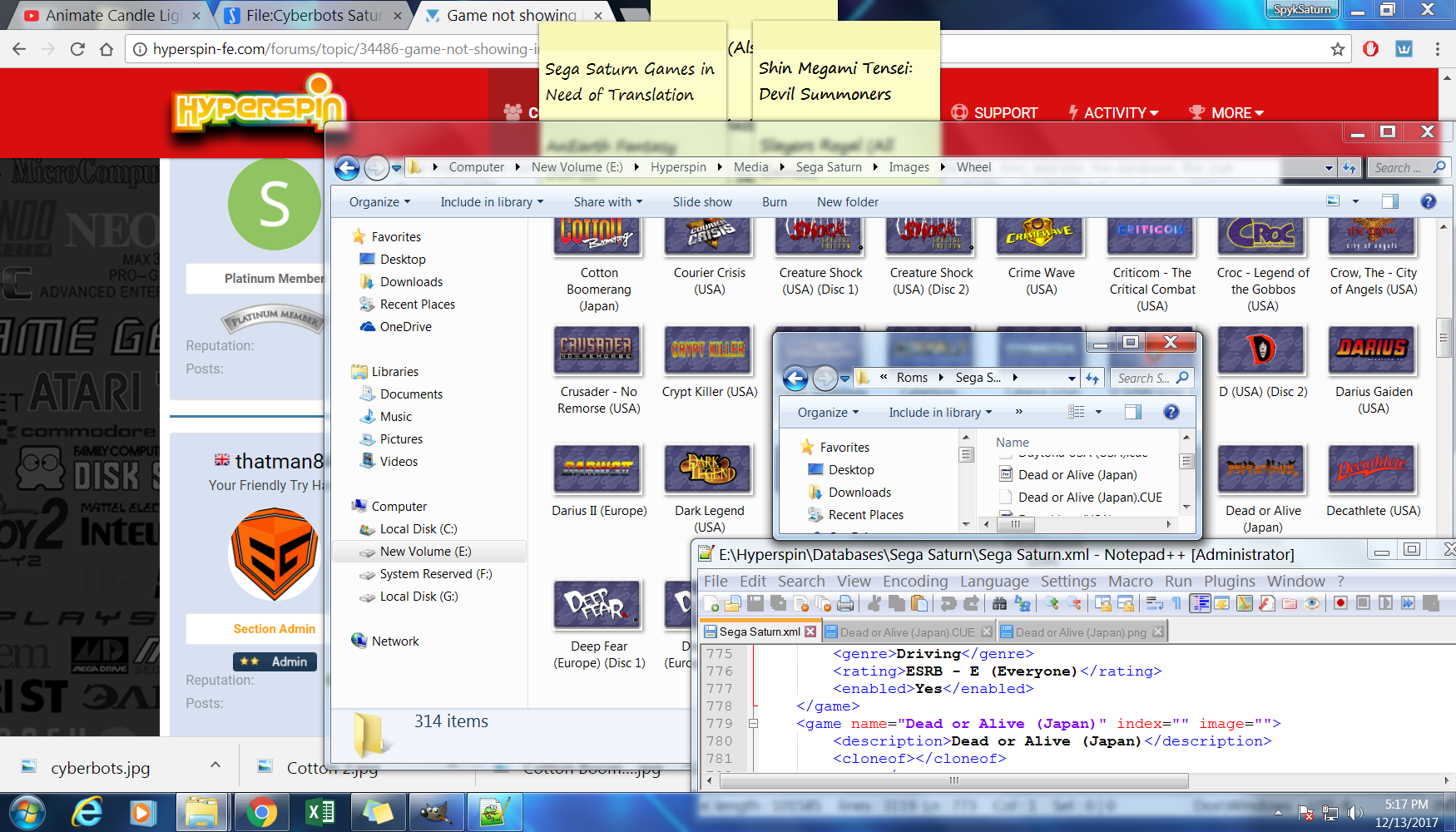Click the Save icon in Notepad++ toolbar
This screenshot has height=832, width=1456.
(754, 603)
